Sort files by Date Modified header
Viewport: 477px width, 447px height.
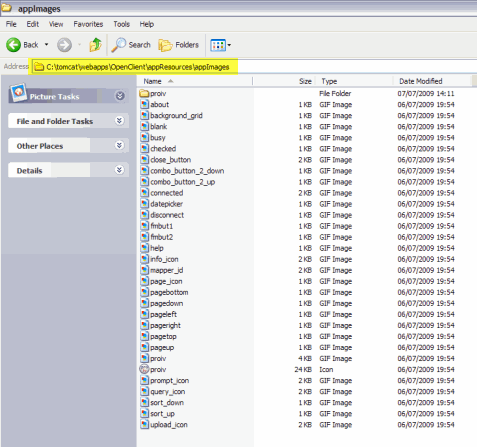pos(431,81)
